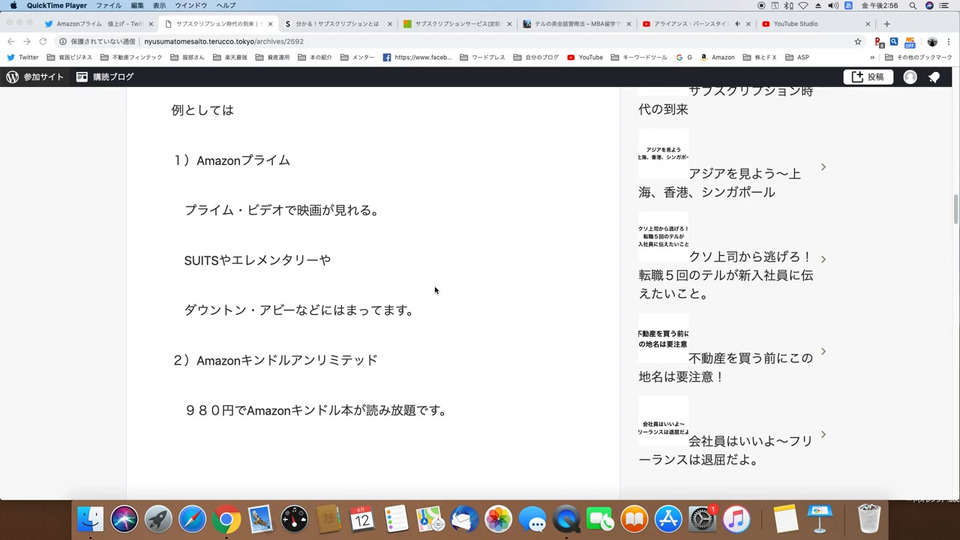Open その他のブックマーク folder
This screenshot has width=960, height=540.
pos(918,58)
